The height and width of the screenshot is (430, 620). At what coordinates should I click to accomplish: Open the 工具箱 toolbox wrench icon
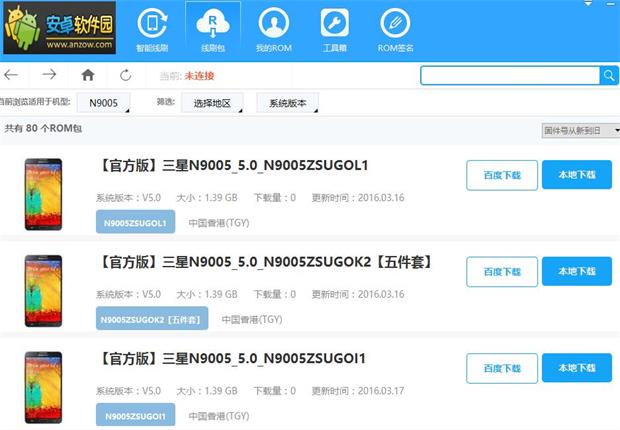click(x=335, y=30)
